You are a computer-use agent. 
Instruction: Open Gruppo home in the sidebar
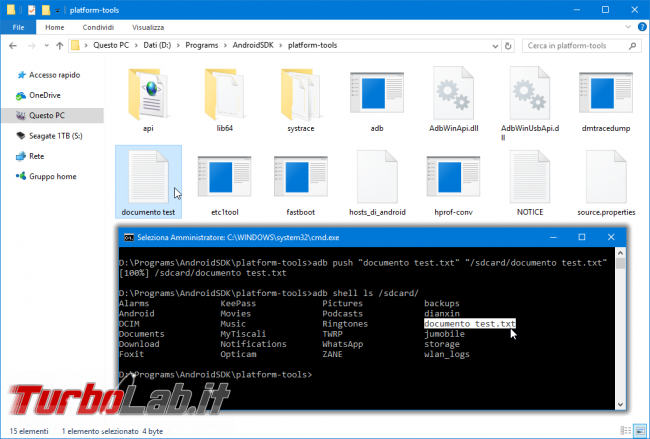click(x=52, y=177)
